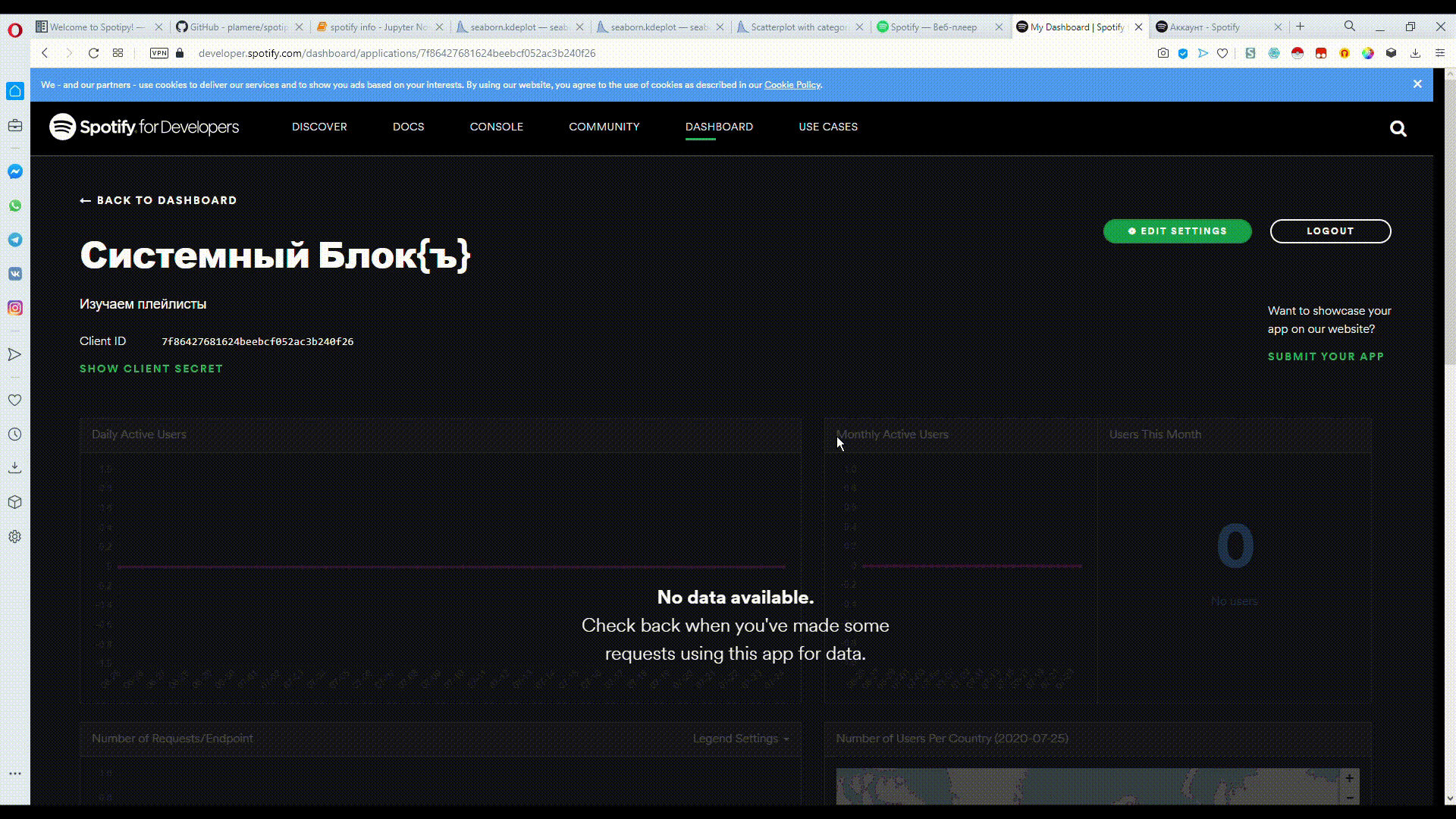
Task: Zoom in on the country map
Action: click(1349, 779)
